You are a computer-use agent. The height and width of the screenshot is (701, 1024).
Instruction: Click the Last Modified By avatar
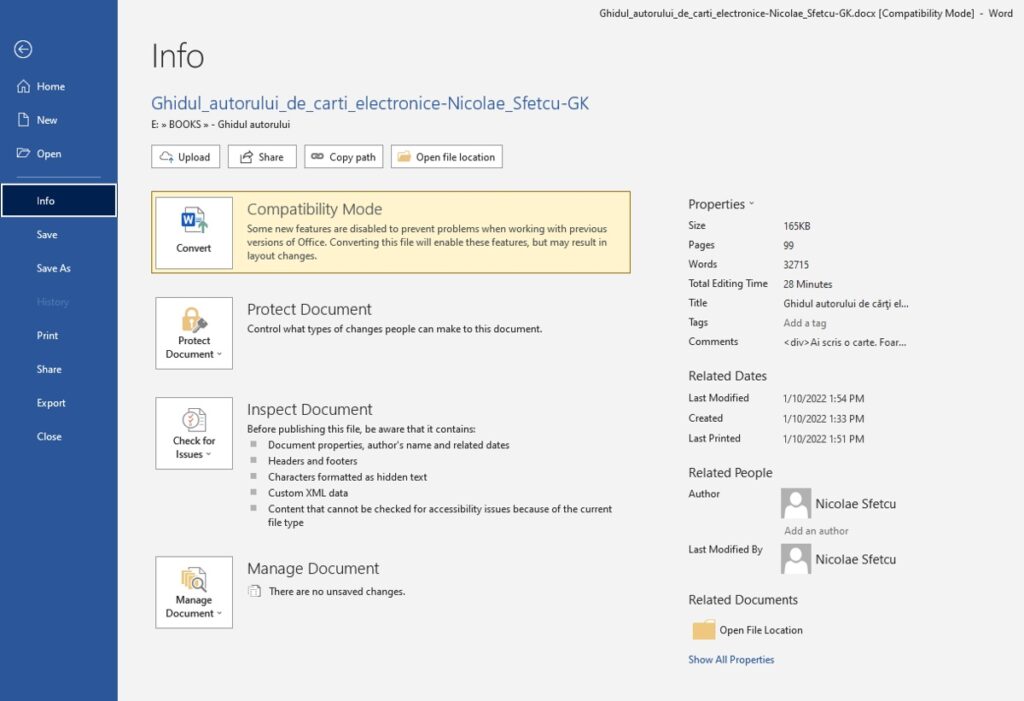796,559
